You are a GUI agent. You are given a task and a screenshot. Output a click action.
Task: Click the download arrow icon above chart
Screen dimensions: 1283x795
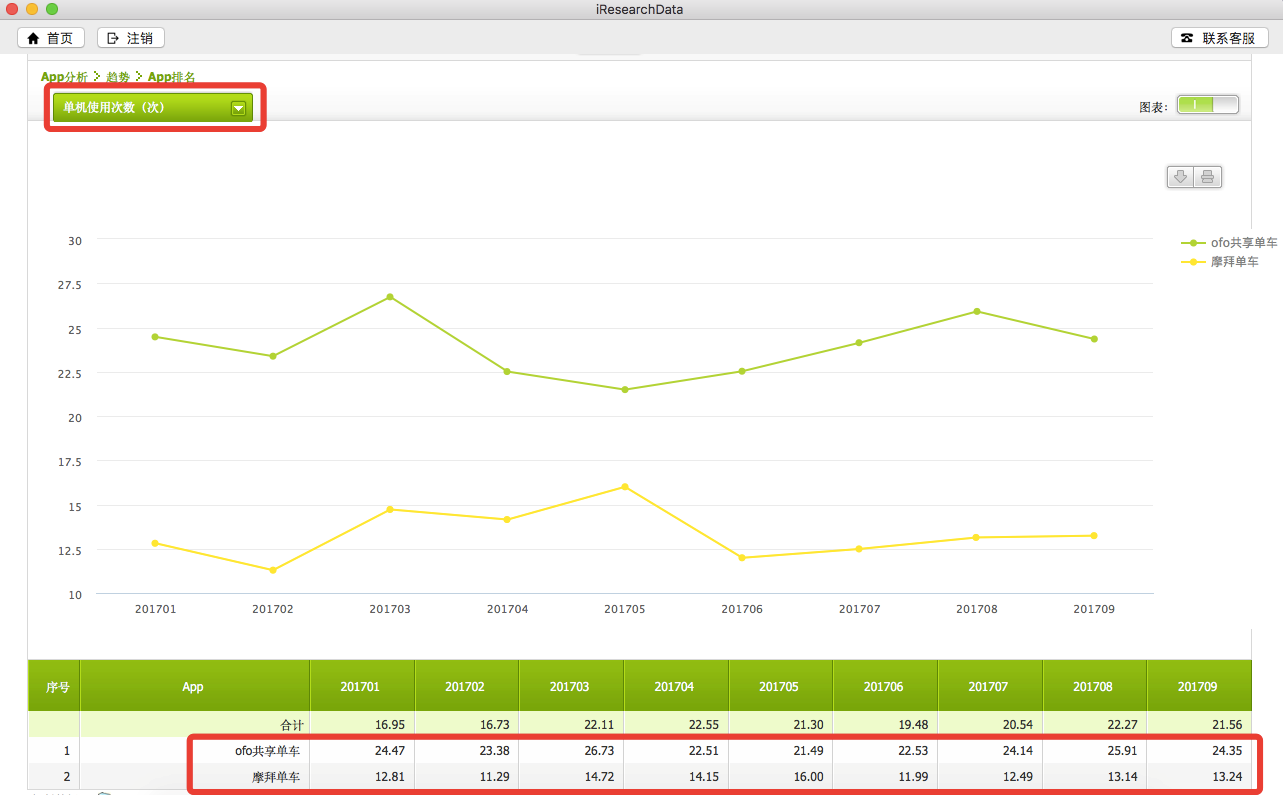(x=1180, y=177)
